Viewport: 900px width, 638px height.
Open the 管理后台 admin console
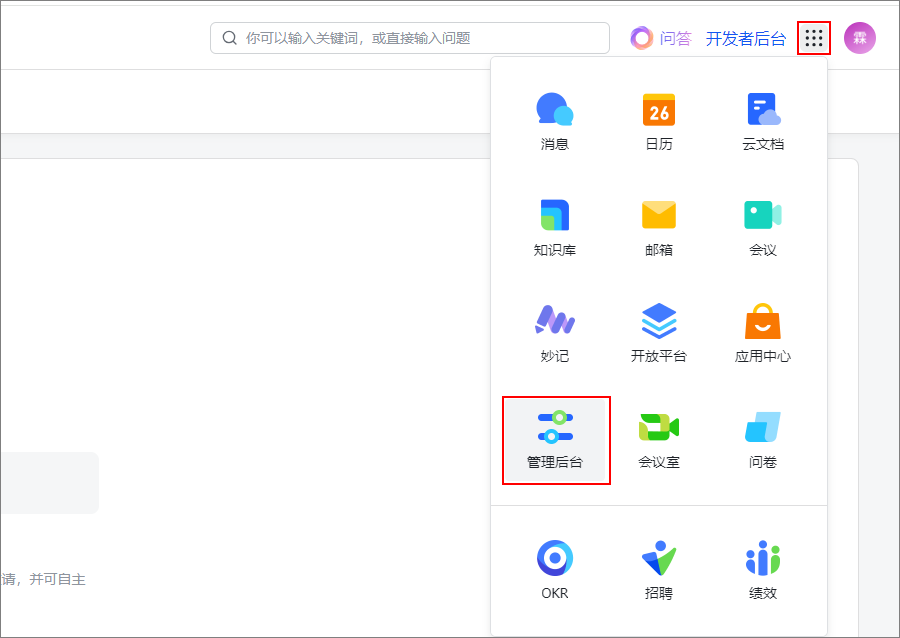point(556,440)
